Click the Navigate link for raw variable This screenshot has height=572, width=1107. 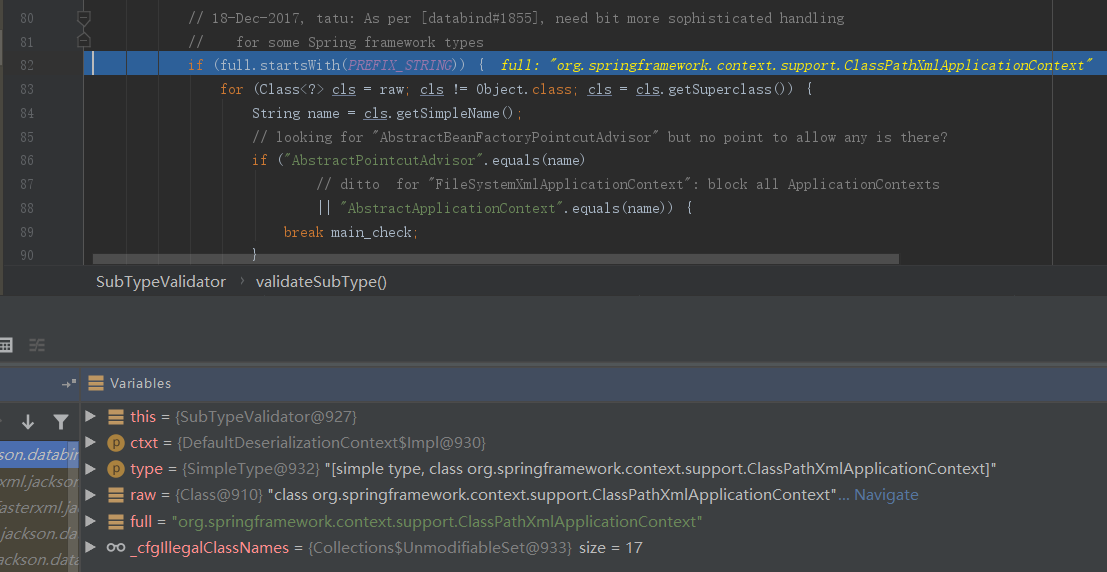(885, 495)
